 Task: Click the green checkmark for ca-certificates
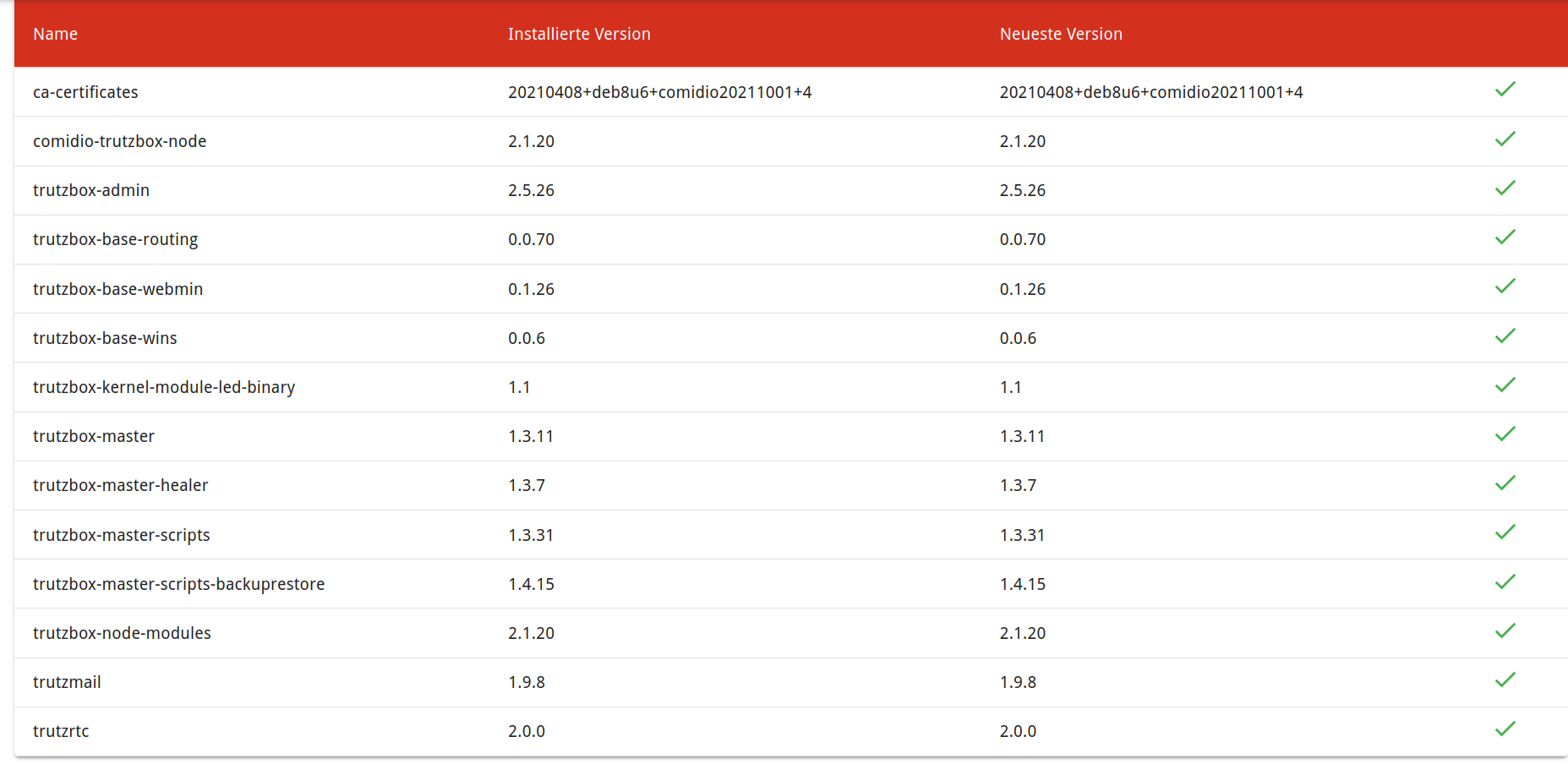pyautogui.click(x=1505, y=90)
